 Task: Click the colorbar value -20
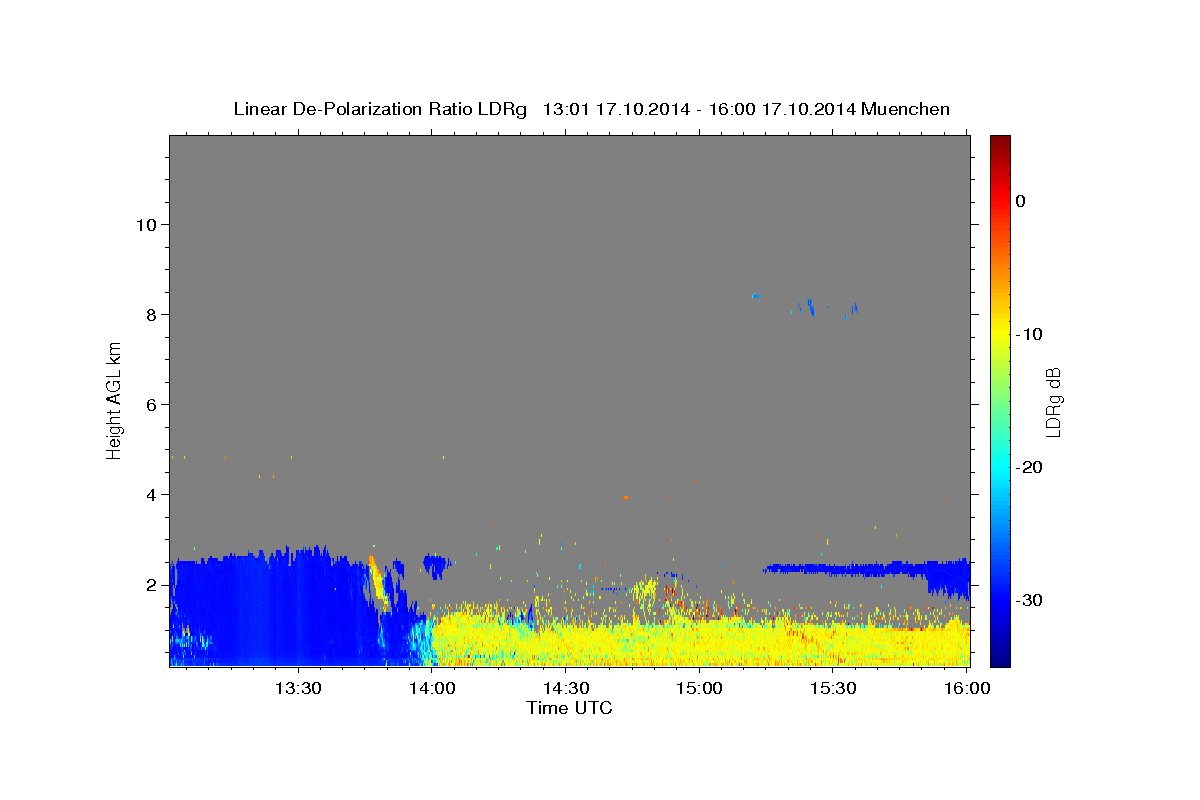tap(1029, 467)
